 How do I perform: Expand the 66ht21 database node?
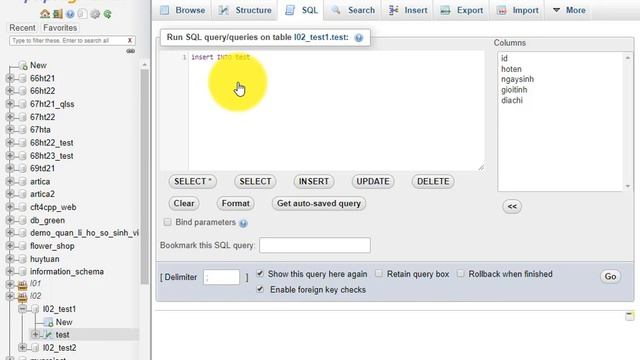pos(10,78)
